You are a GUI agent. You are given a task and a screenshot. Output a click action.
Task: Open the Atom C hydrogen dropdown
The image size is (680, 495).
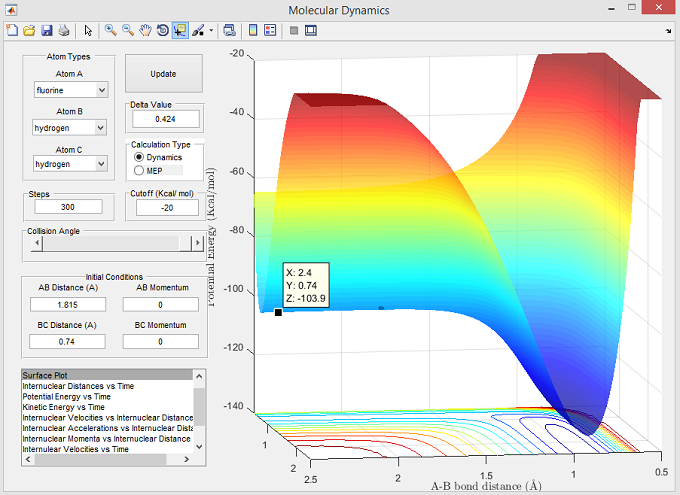pos(70,164)
